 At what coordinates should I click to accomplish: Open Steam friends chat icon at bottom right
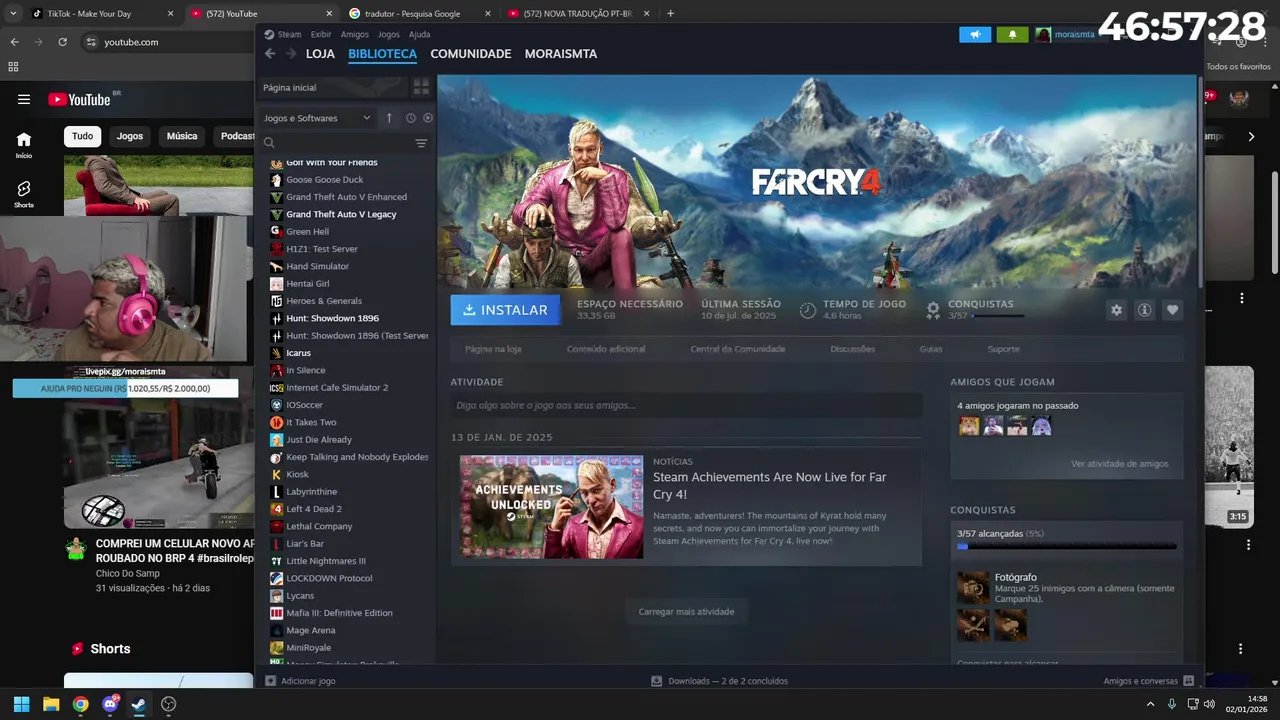coord(1188,681)
